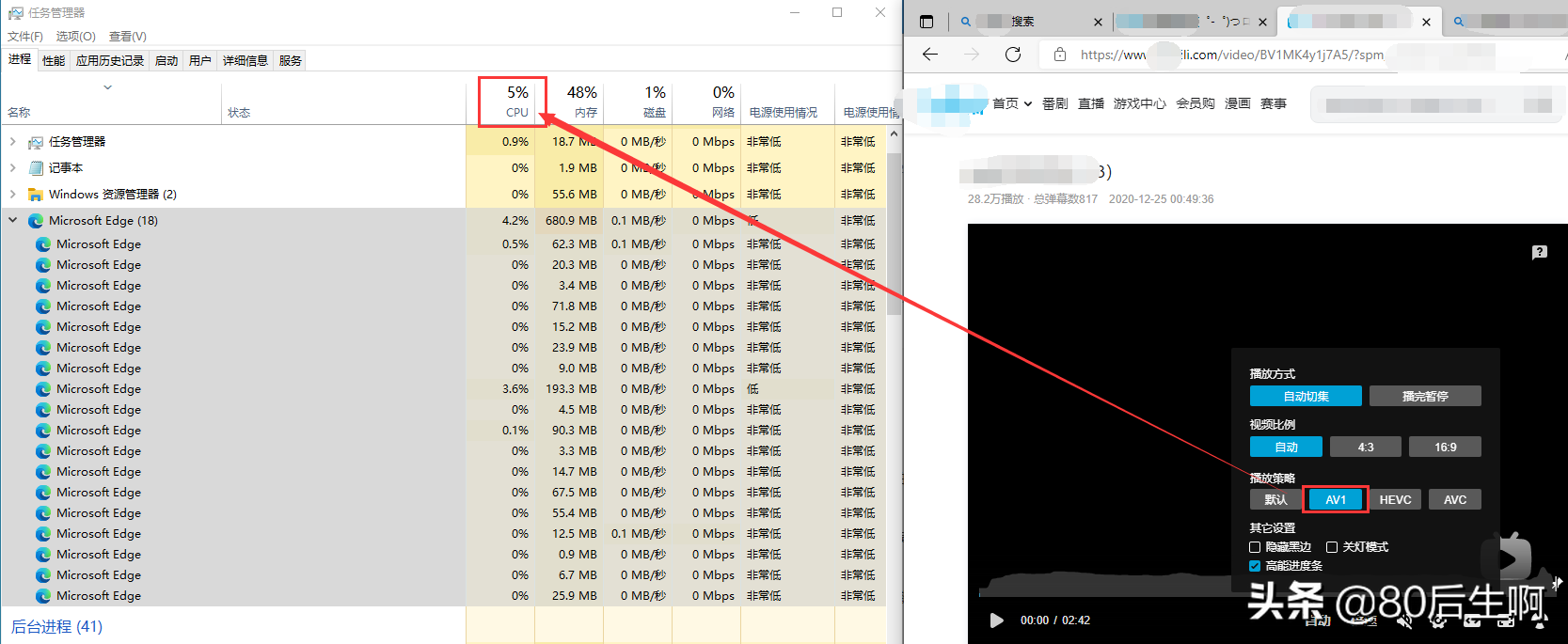Switch to the 详细信息 tab
This screenshot has width=1568, height=644.
point(245,61)
